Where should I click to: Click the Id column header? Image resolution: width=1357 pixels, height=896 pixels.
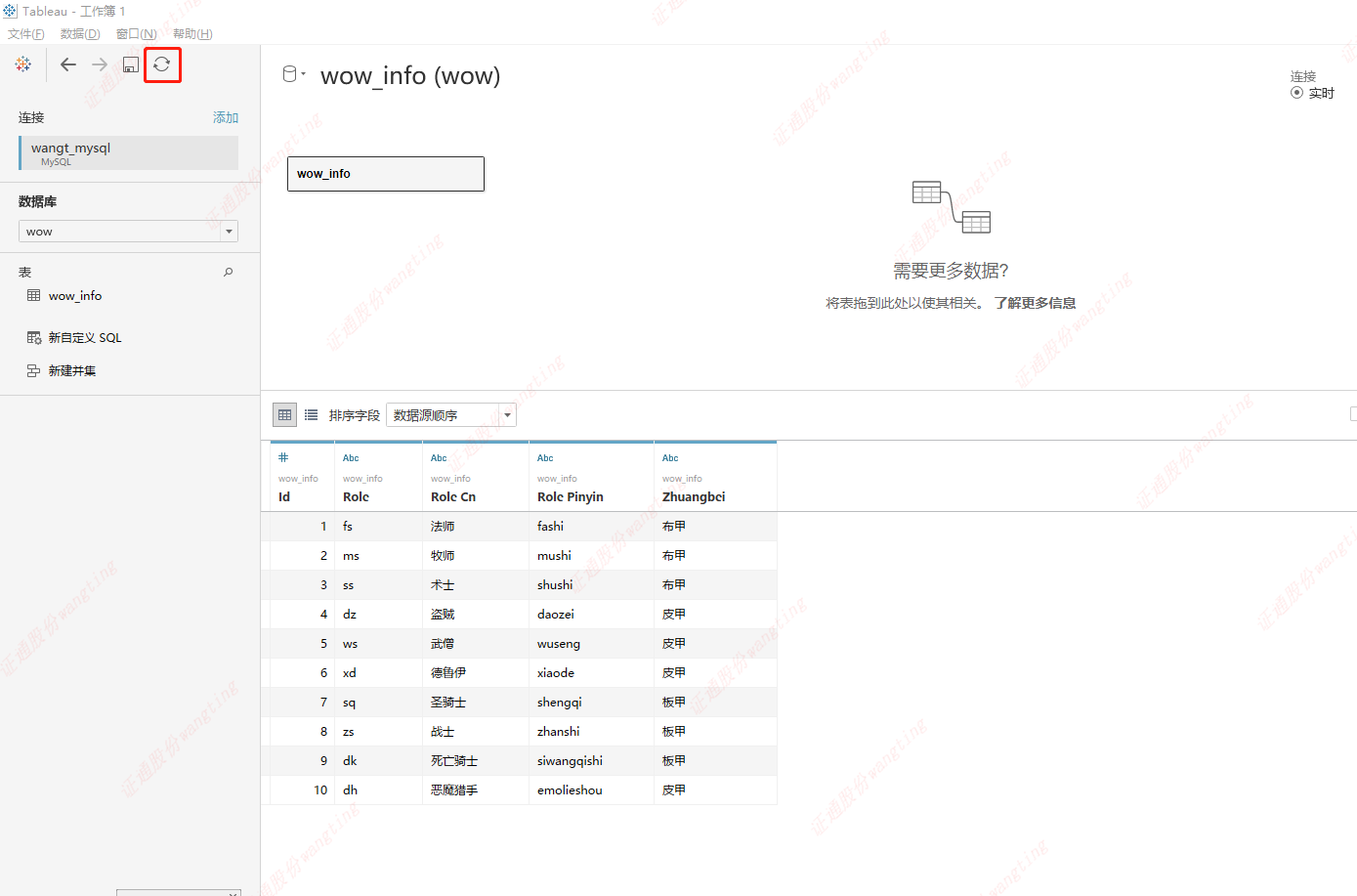click(x=284, y=496)
